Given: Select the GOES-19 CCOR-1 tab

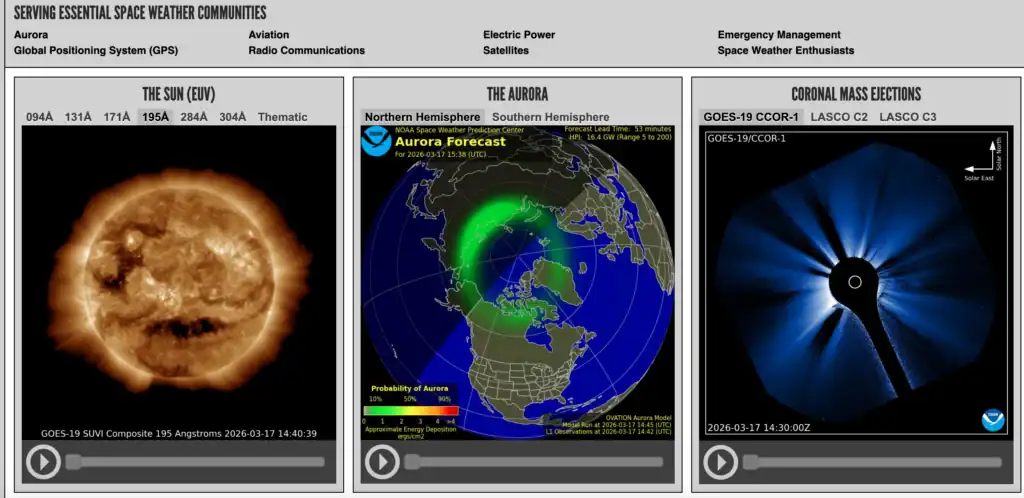Looking at the screenshot, I should (x=751, y=117).
